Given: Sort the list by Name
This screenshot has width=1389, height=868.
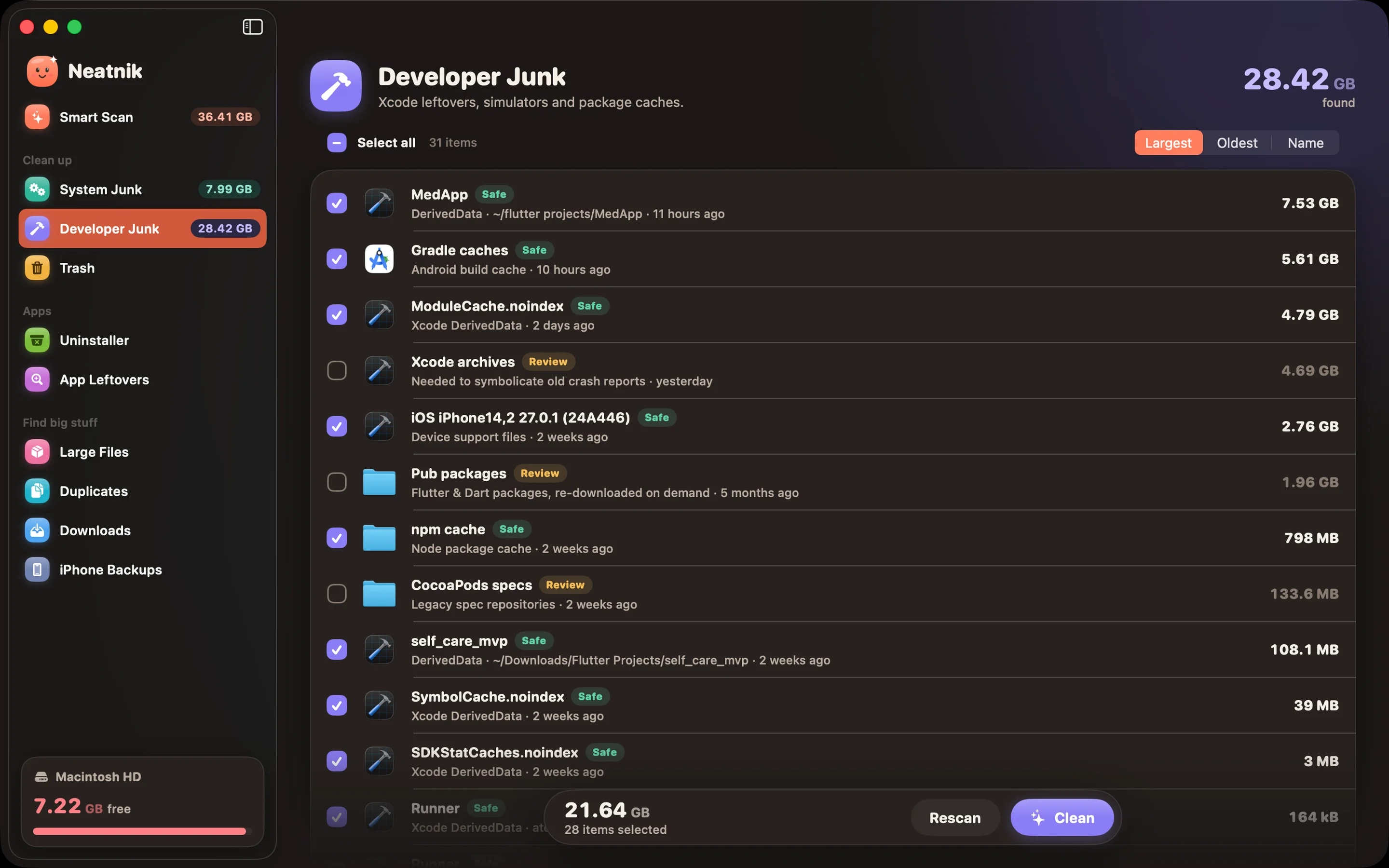Looking at the screenshot, I should pyautogui.click(x=1305, y=143).
